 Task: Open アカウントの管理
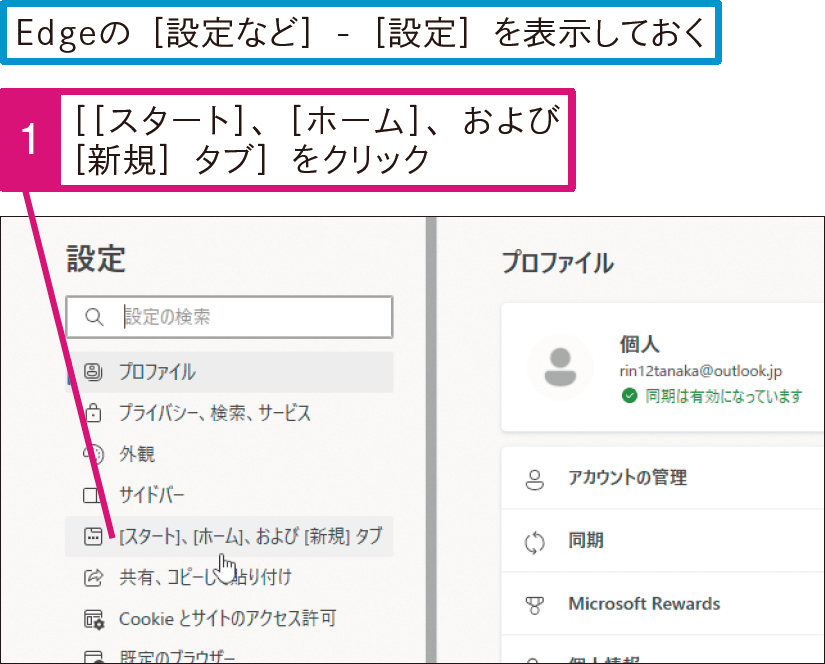pyautogui.click(x=663, y=478)
